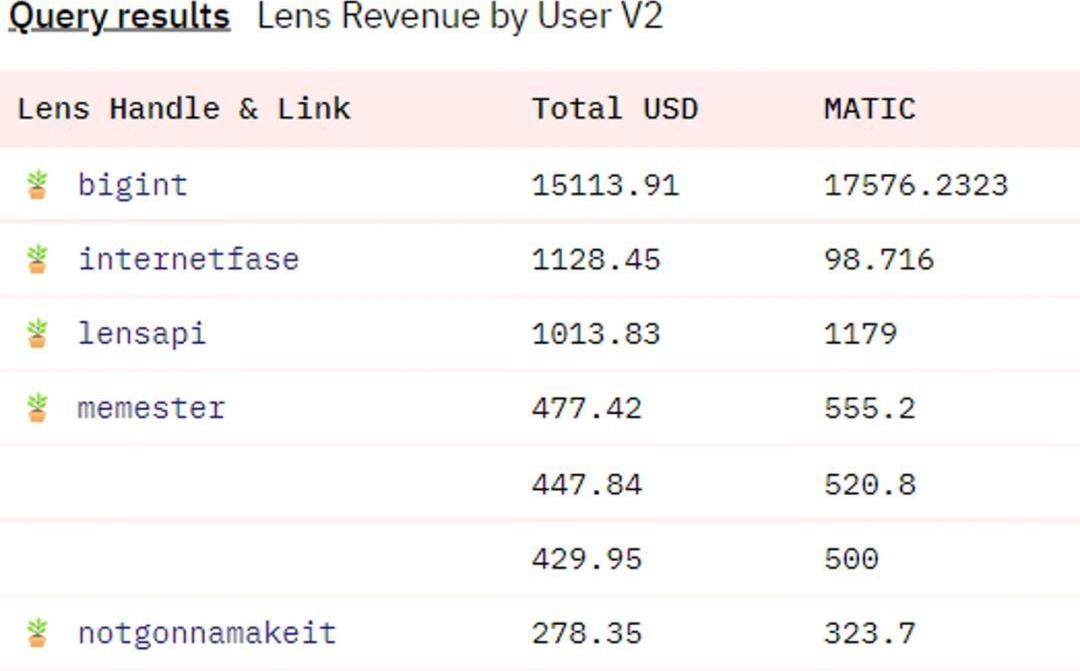Open the lensapi Lens handle link
Screen dimensions: 1080x671
141,333
